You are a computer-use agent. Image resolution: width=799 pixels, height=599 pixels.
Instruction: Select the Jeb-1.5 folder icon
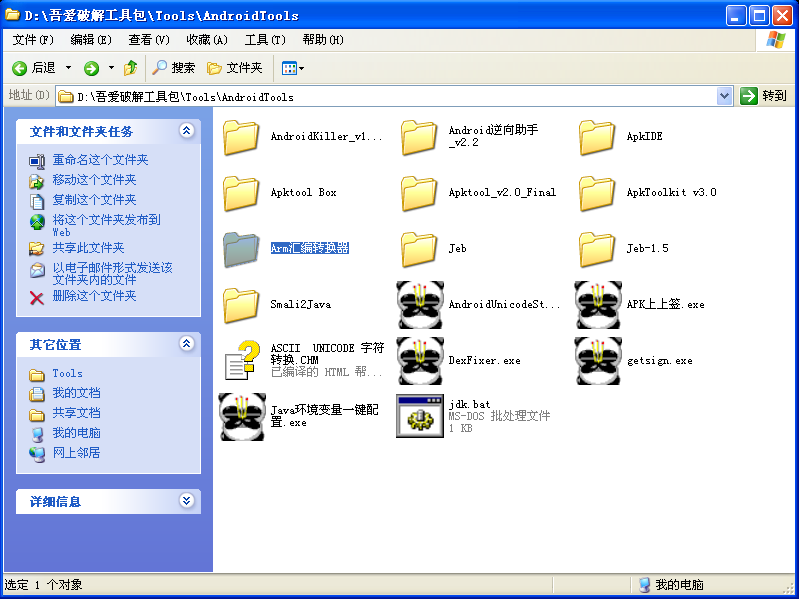tap(597, 249)
